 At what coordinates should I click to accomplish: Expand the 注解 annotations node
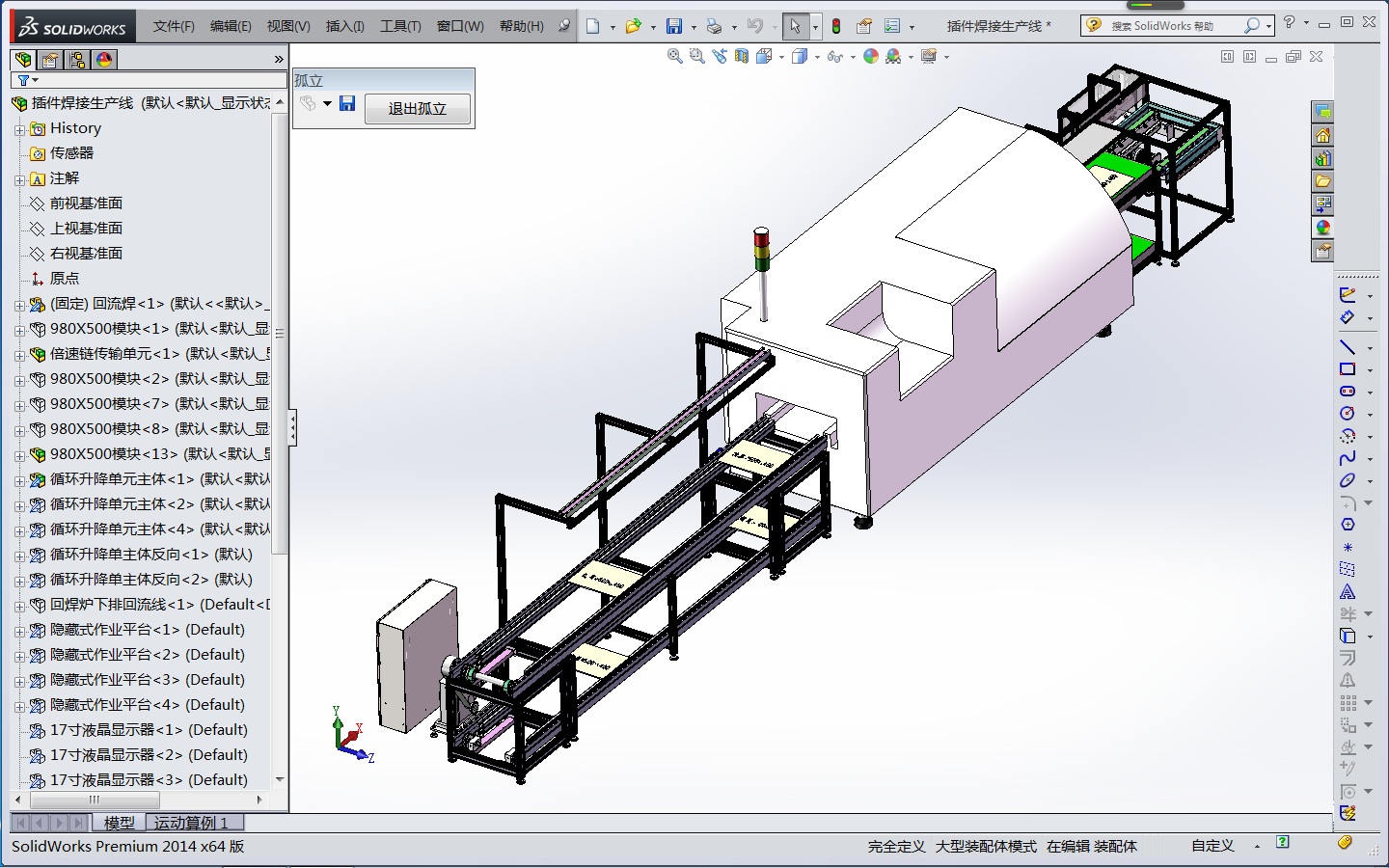point(19,179)
